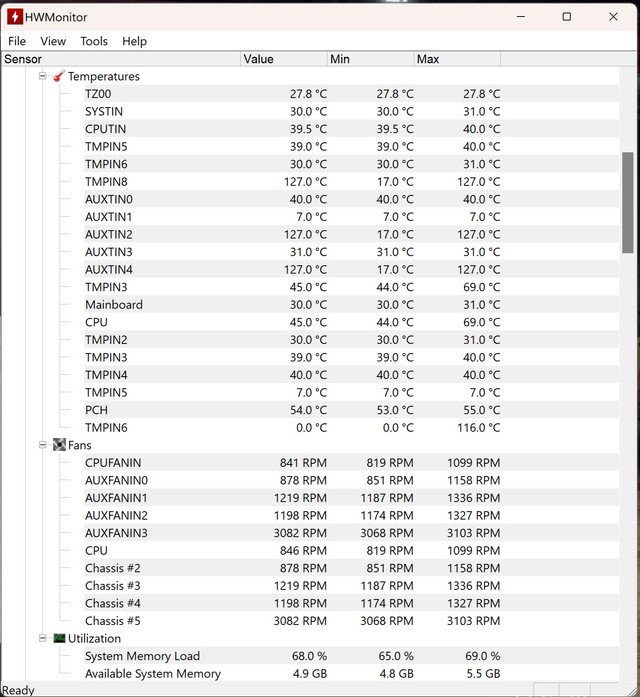
Task: Select the System Memory Load row
Action: (351, 656)
